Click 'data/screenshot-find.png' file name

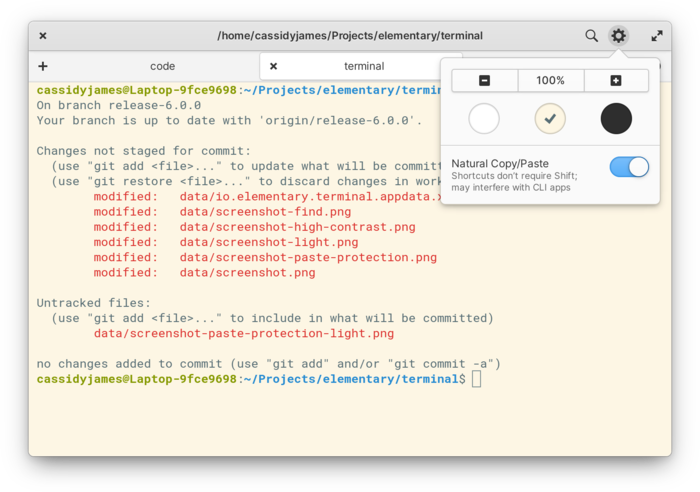coord(265,212)
